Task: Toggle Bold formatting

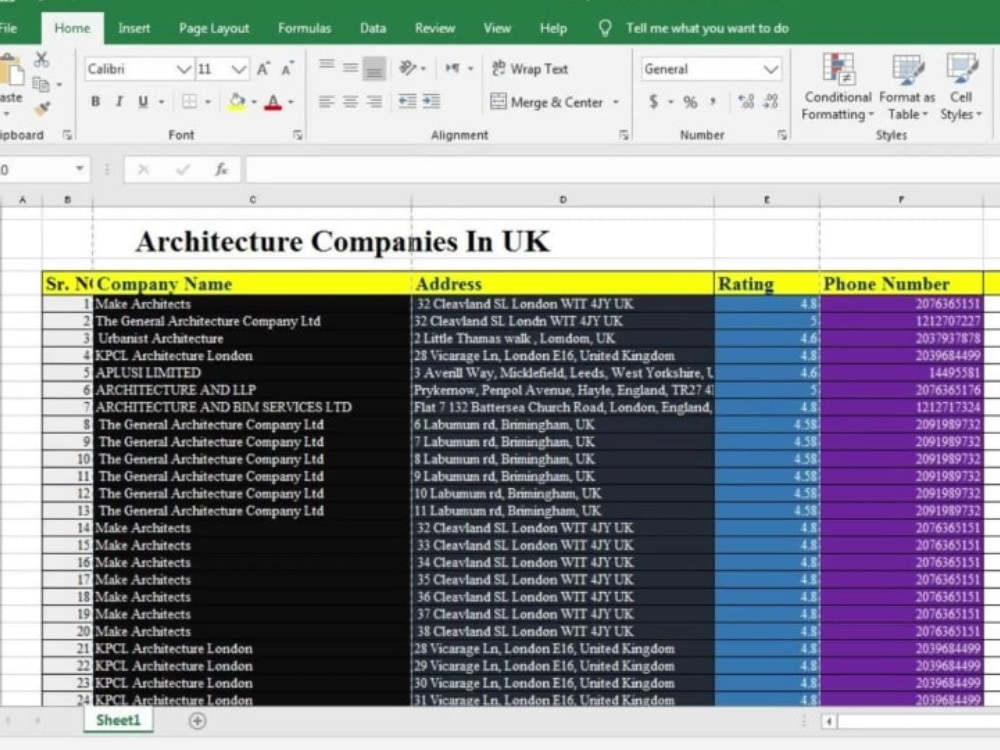Action: 96,101
